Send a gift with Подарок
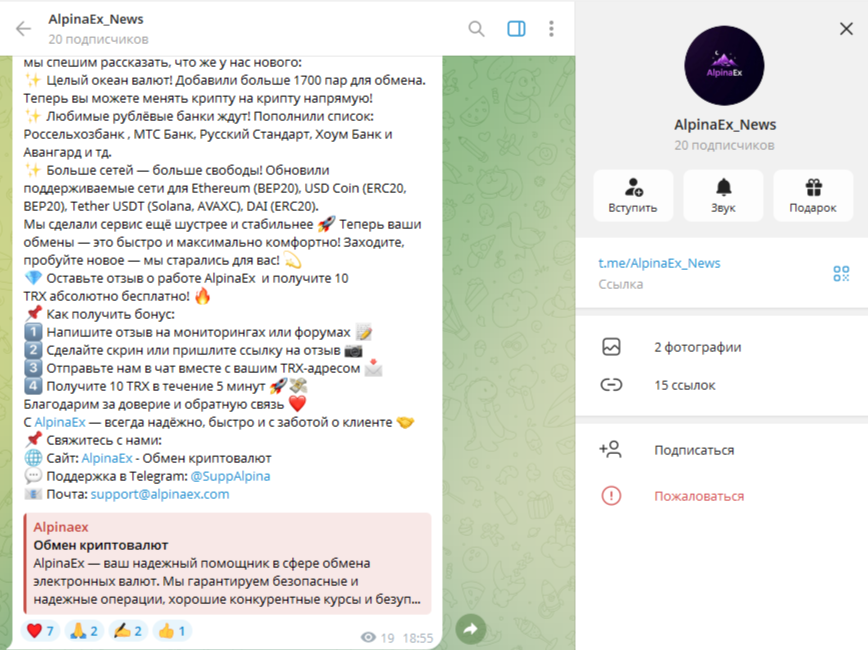The height and width of the screenshot is (650, 868). 813,195
